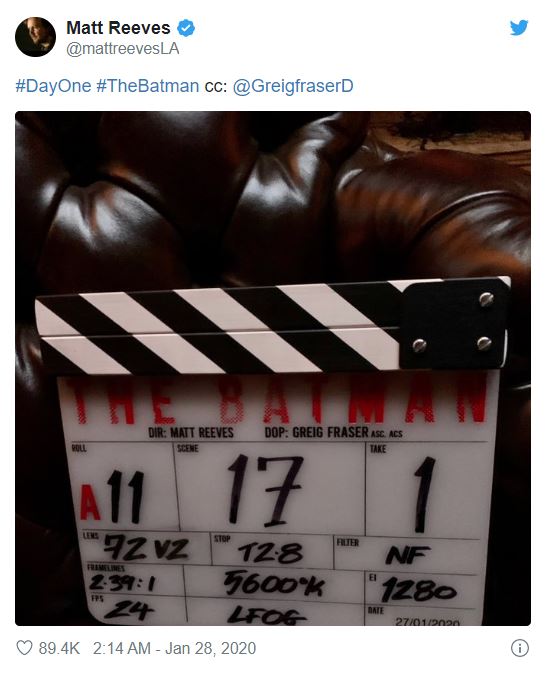This screenshot has width=547, height=679.
Task: Click the Matt Reeves display name
Action: point(118,28)
